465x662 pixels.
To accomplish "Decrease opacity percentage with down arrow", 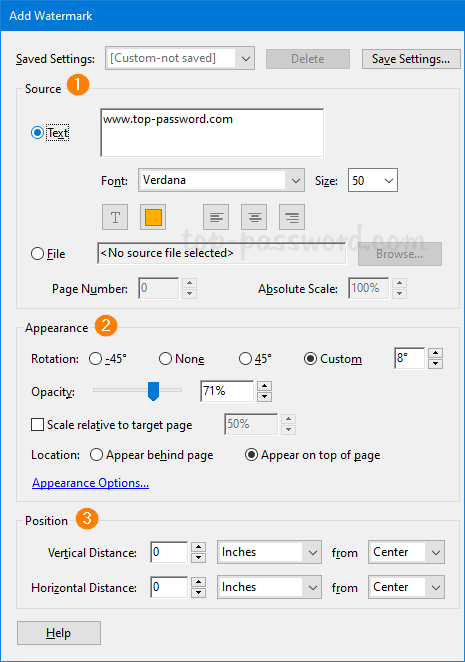I will [264, 396].
